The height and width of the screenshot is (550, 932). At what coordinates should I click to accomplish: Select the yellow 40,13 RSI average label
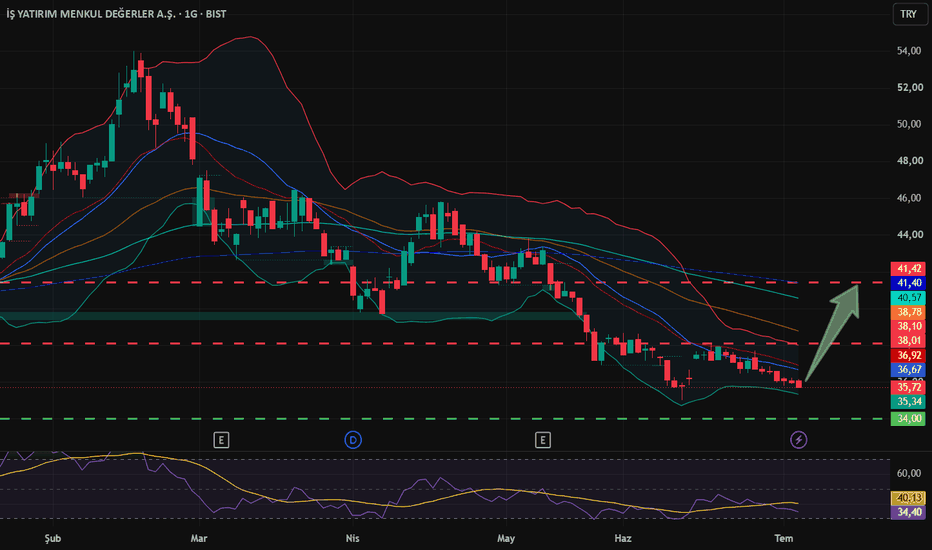(x=908, y=498)
